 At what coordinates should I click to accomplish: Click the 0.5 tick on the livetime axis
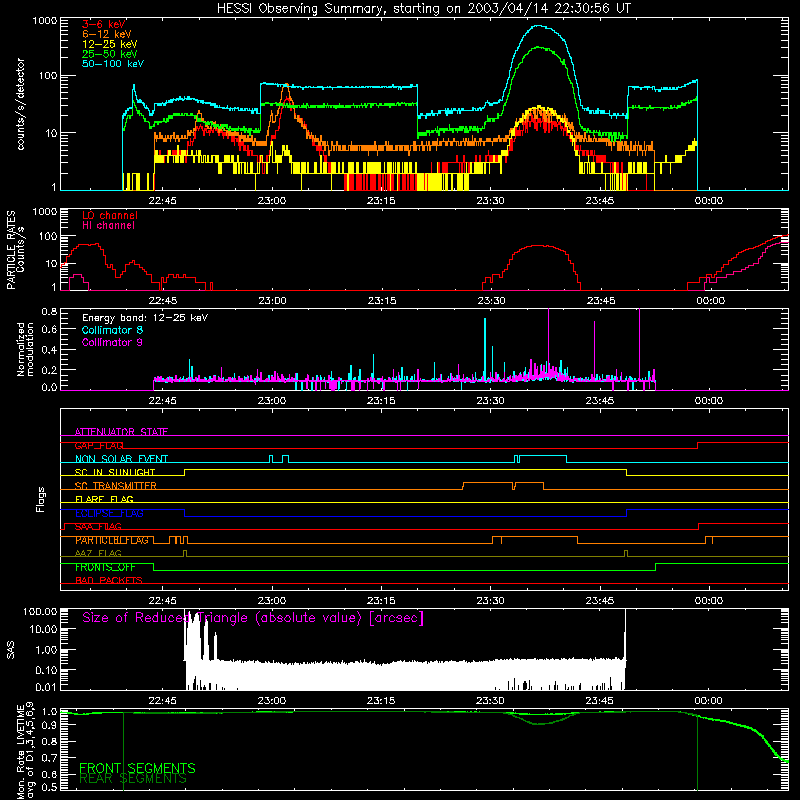(49, 788)
